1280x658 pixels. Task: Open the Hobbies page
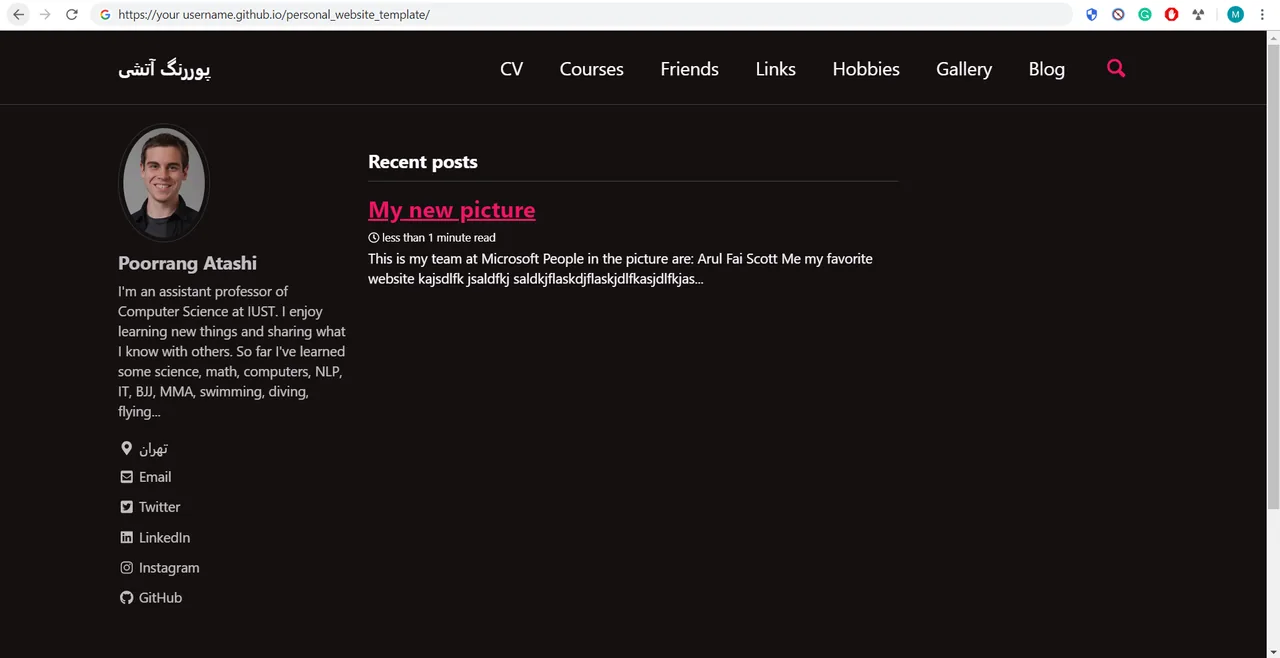(x=866, y=69)
